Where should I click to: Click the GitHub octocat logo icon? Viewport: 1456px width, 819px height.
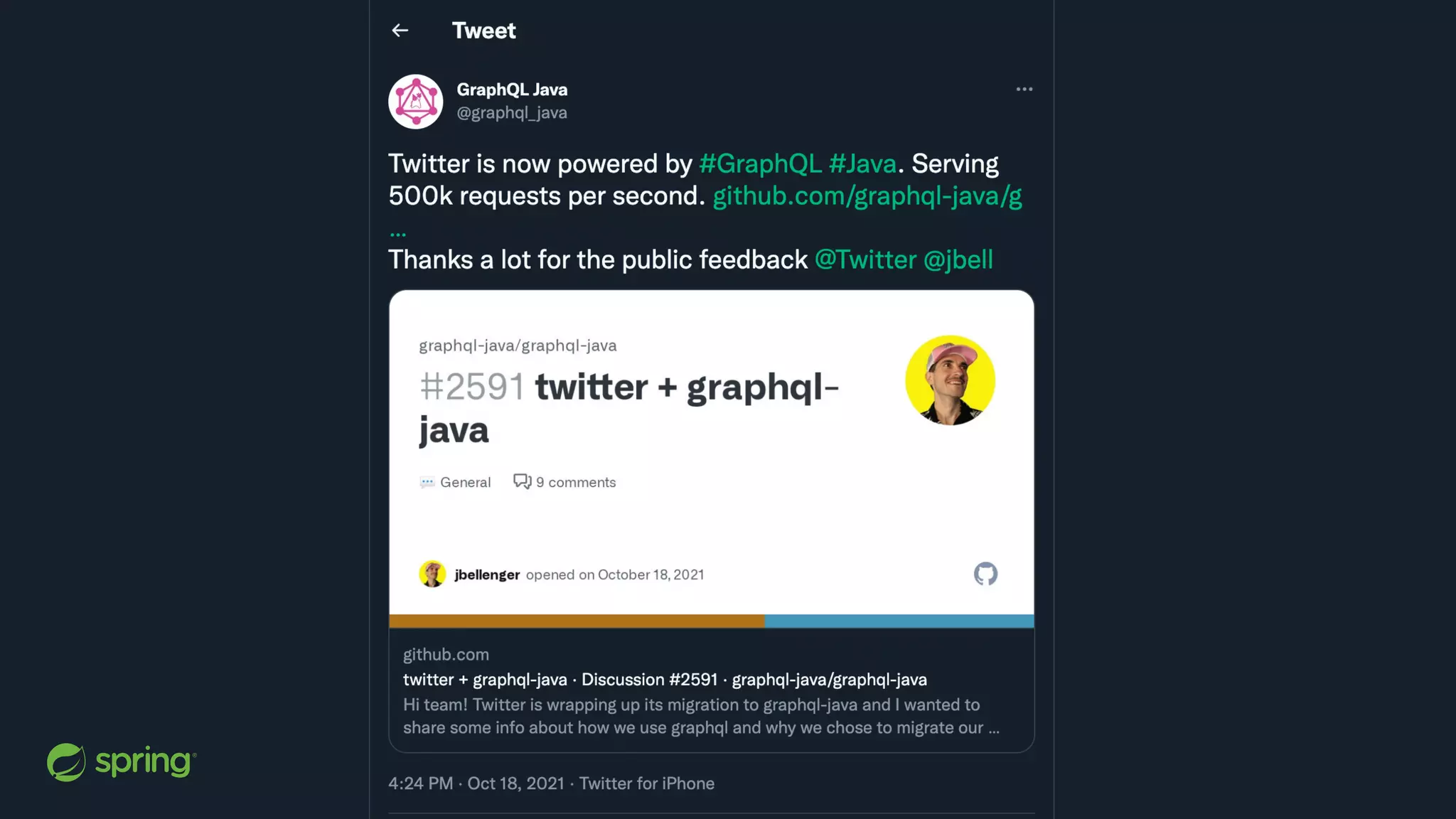pos(985,574)
